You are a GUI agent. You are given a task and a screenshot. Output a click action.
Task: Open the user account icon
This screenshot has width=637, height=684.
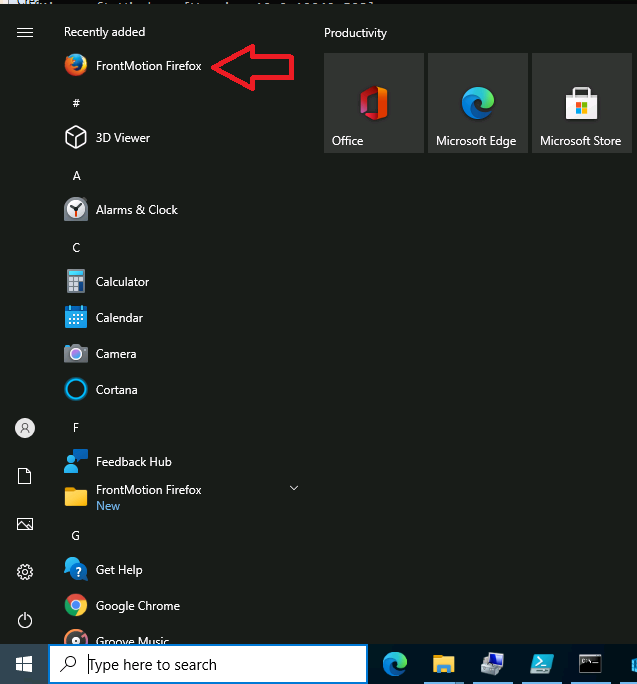pos(25,428)
